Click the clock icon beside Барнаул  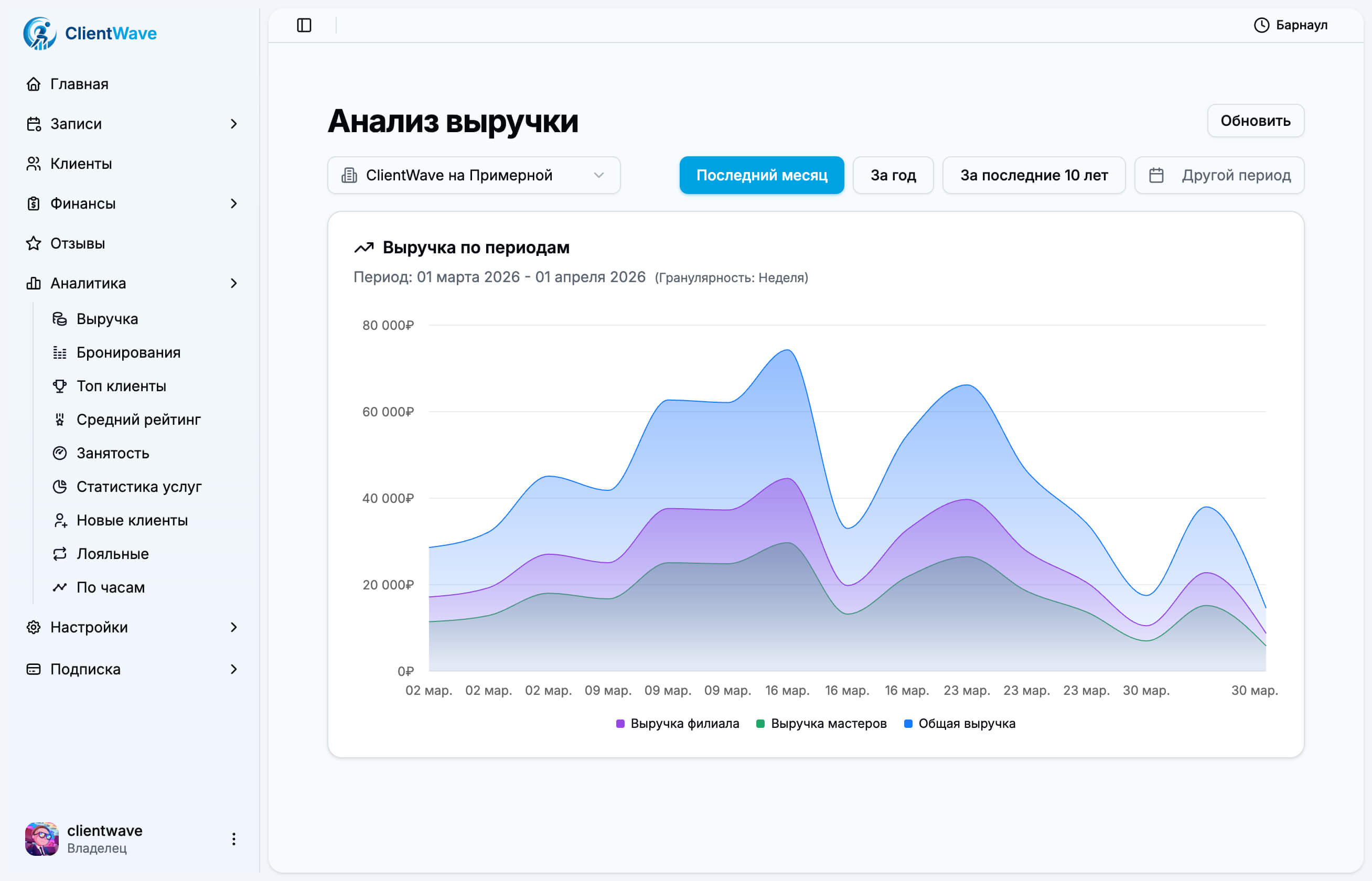pos(1261,25)
